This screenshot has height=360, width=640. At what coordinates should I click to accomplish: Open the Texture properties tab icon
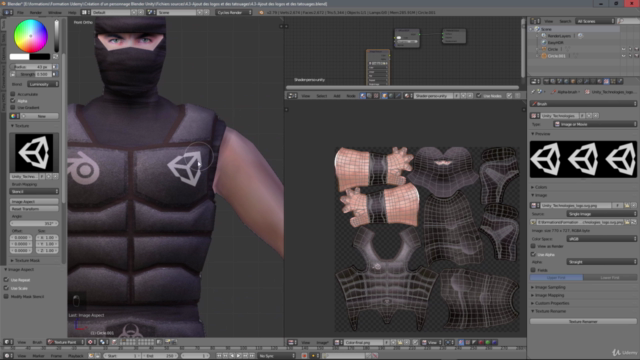pyautogui.click(x=607, y=82)
